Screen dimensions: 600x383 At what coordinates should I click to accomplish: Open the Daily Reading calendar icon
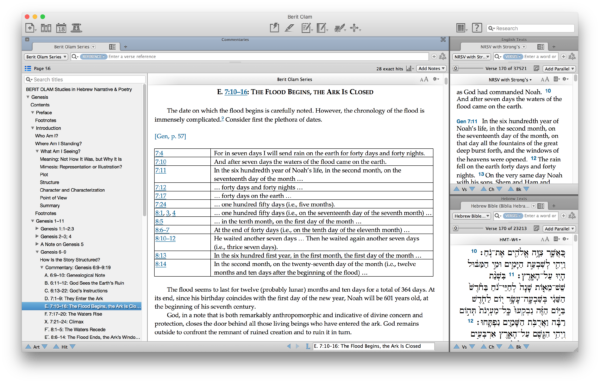point(61,28)
